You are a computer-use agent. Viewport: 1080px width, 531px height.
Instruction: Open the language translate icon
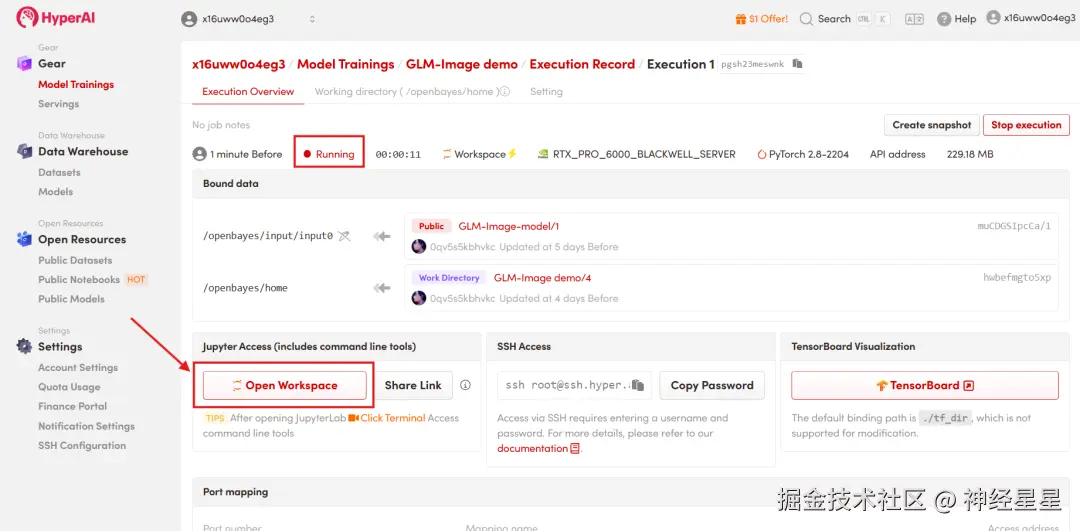(x=914, y=19)
